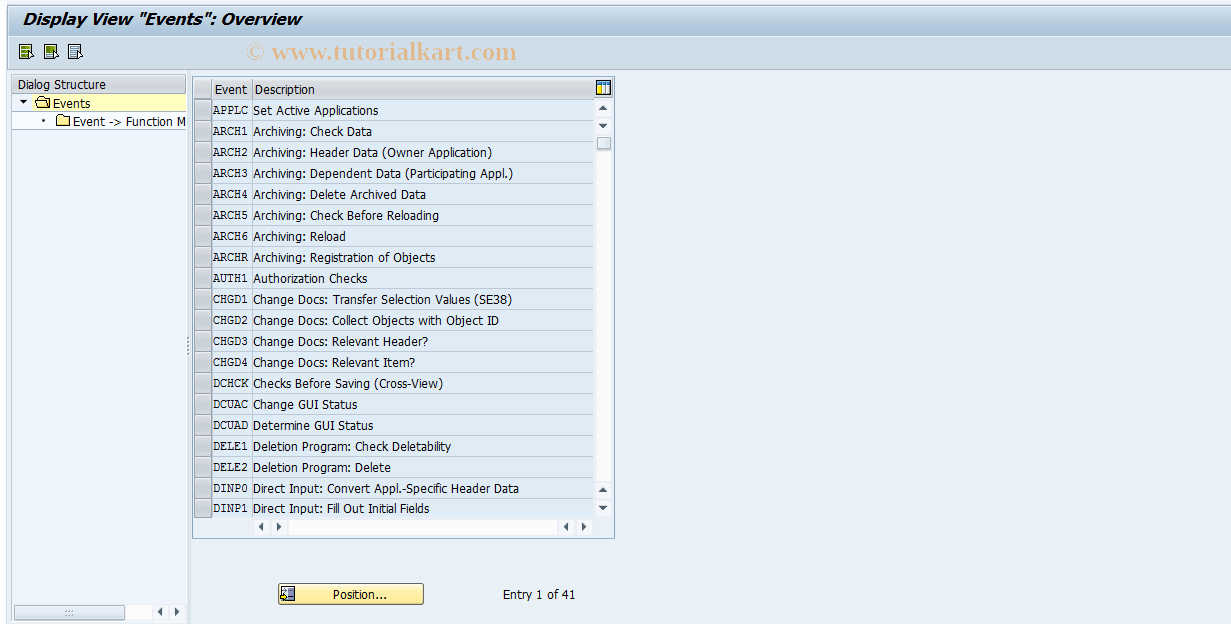Collapse the Events tree node arrow
The image size is (1231, 624).
pos(23,102)
